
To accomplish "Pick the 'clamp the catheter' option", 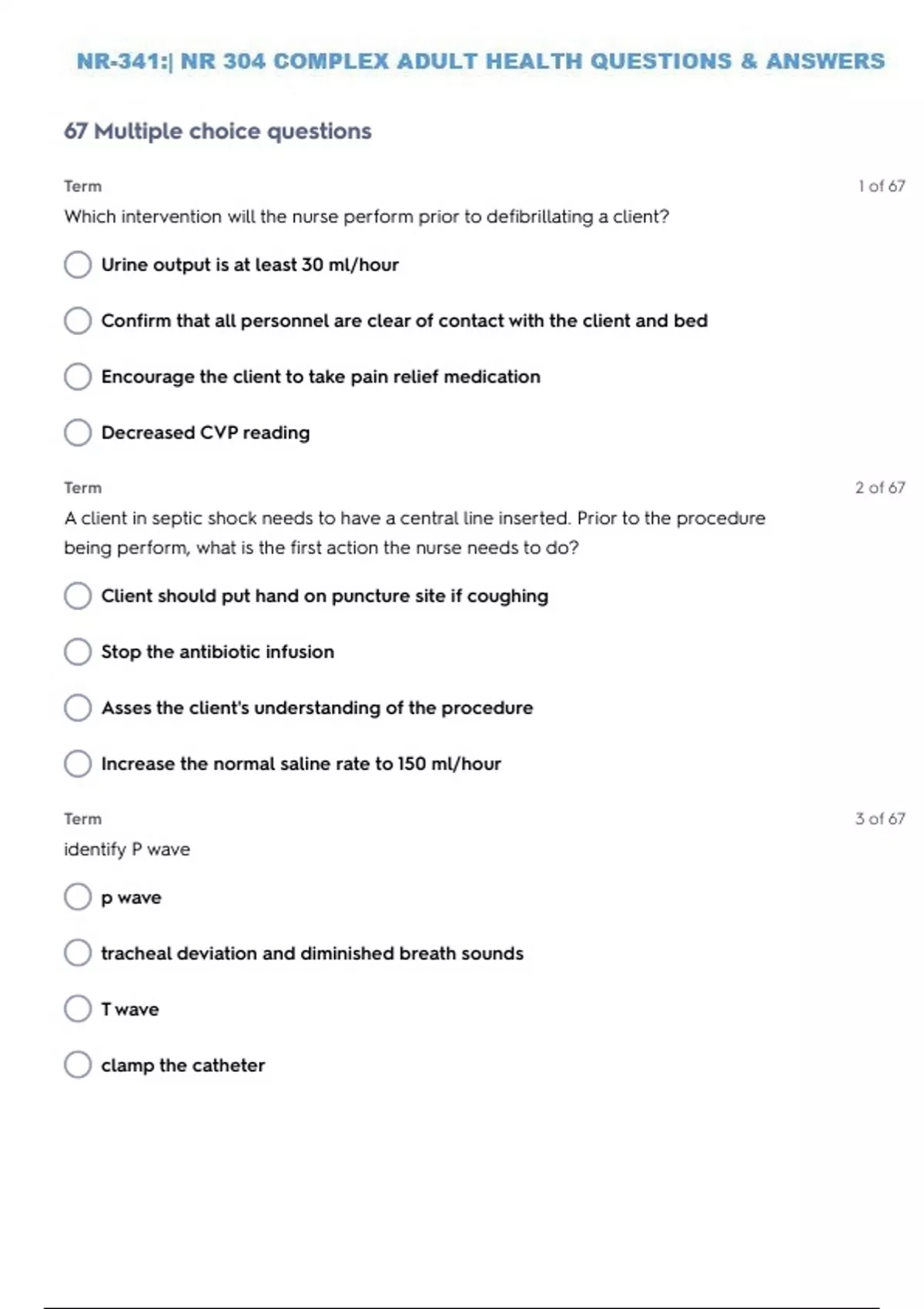I will pyautogui.click(x=78, y=1065).
